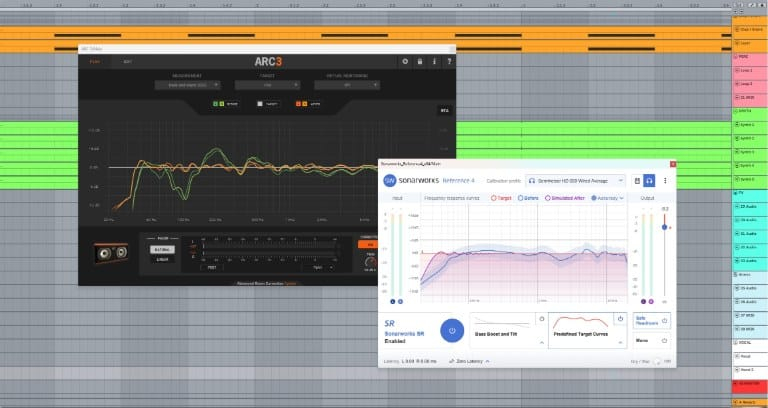Click left input channel L indicator in Sonarworks

[393, 301]
